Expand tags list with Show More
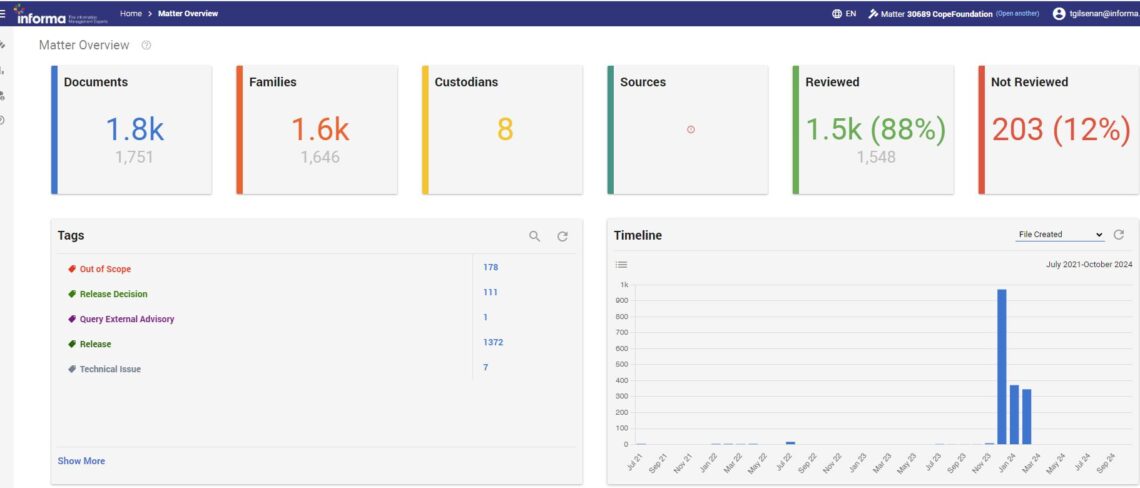1140x488 pixels. click(x=81, y=461)
